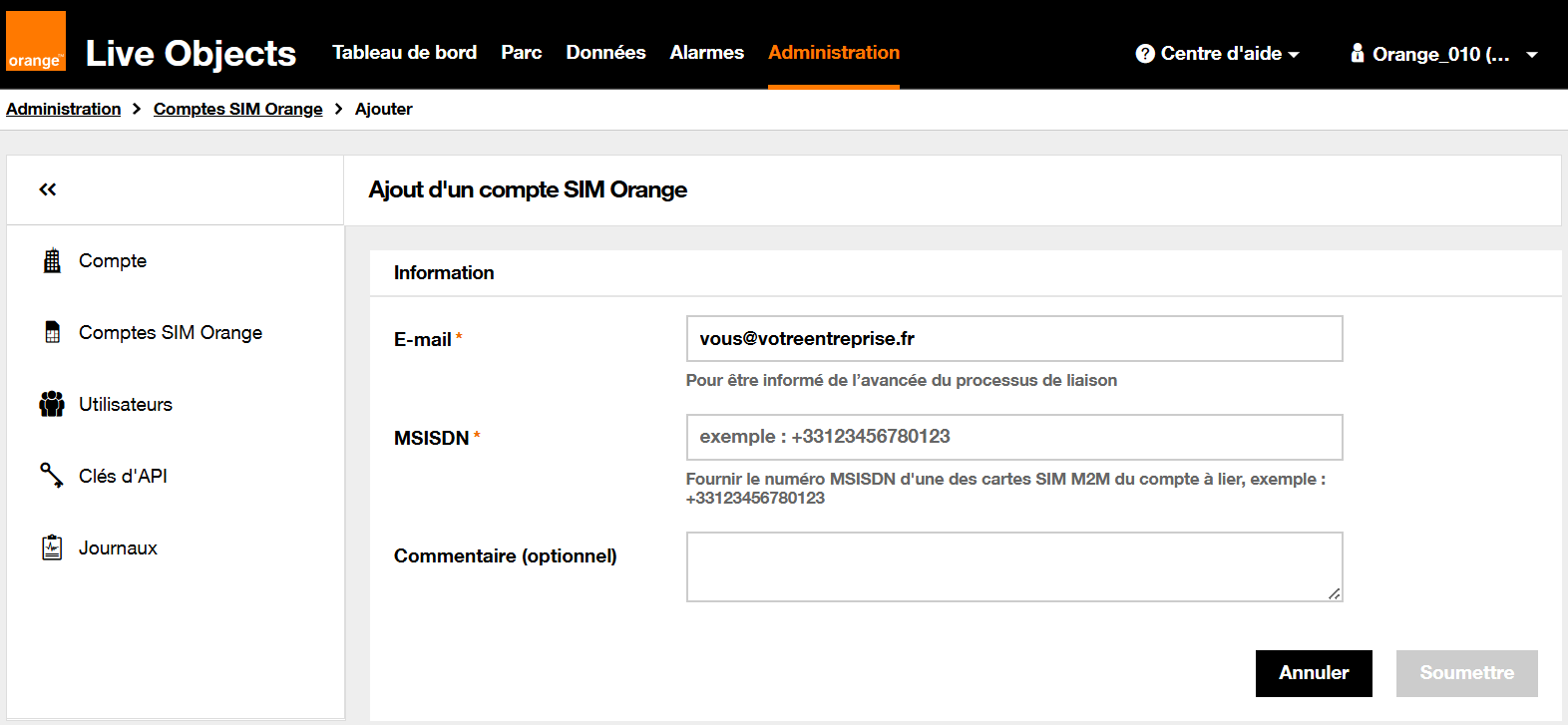Open the Données menu item
The image size is (1568, 725).
point(605,52)
